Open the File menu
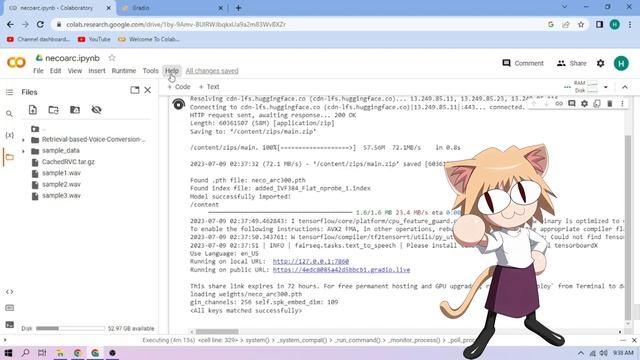640x360 pixels. pyautogui.click(x=38, y=71)
